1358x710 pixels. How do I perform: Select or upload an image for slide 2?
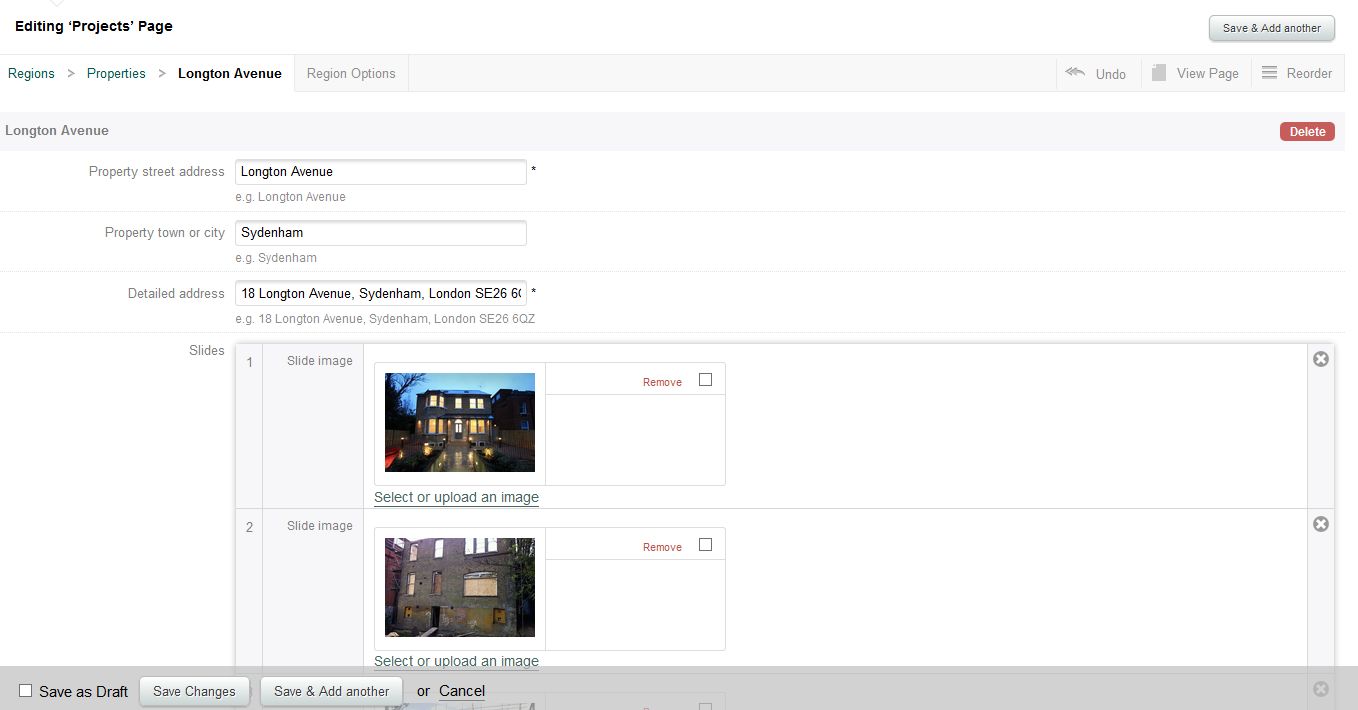point(456,661)
